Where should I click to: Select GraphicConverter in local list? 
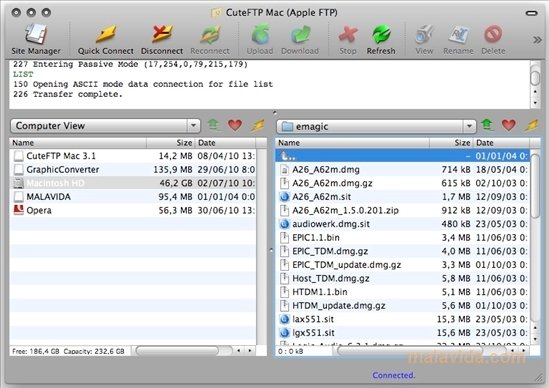coord(133,169)
